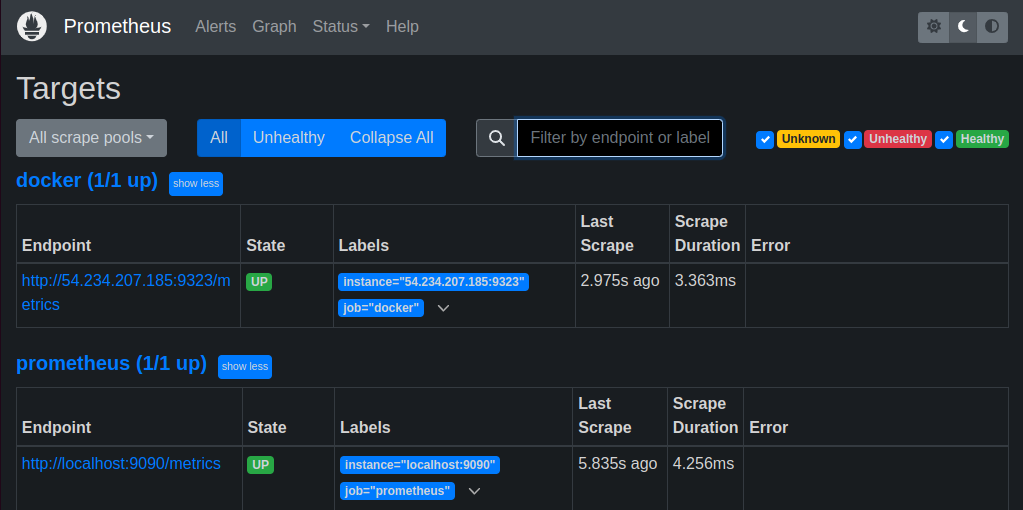
Task: Open the All scrape pools dropdown
Action: coord(91,138)
